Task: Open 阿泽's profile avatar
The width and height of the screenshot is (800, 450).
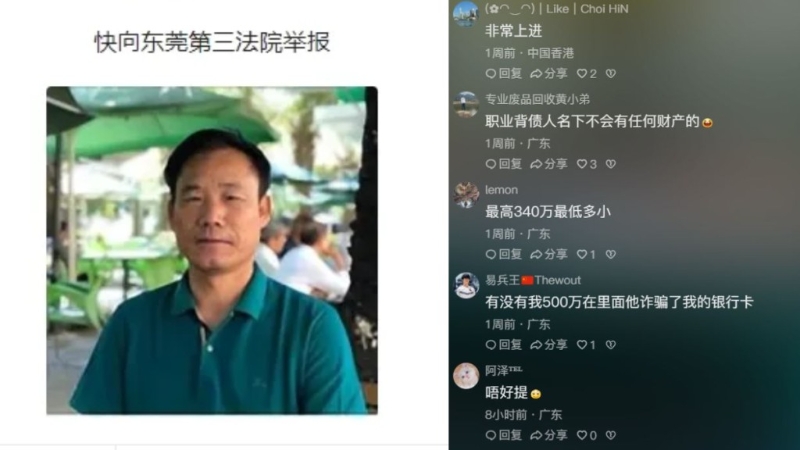Action: pyautogui.click(x=466, y=376)
